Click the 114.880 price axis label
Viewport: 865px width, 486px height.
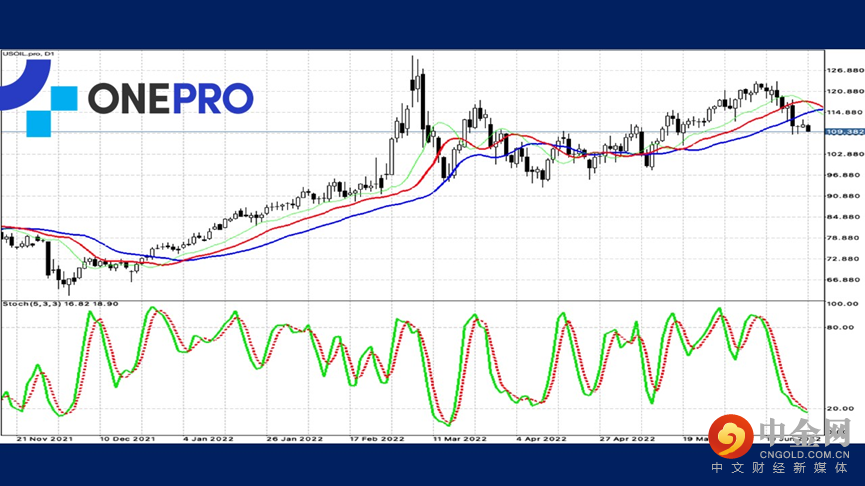[x=845, y=112]
